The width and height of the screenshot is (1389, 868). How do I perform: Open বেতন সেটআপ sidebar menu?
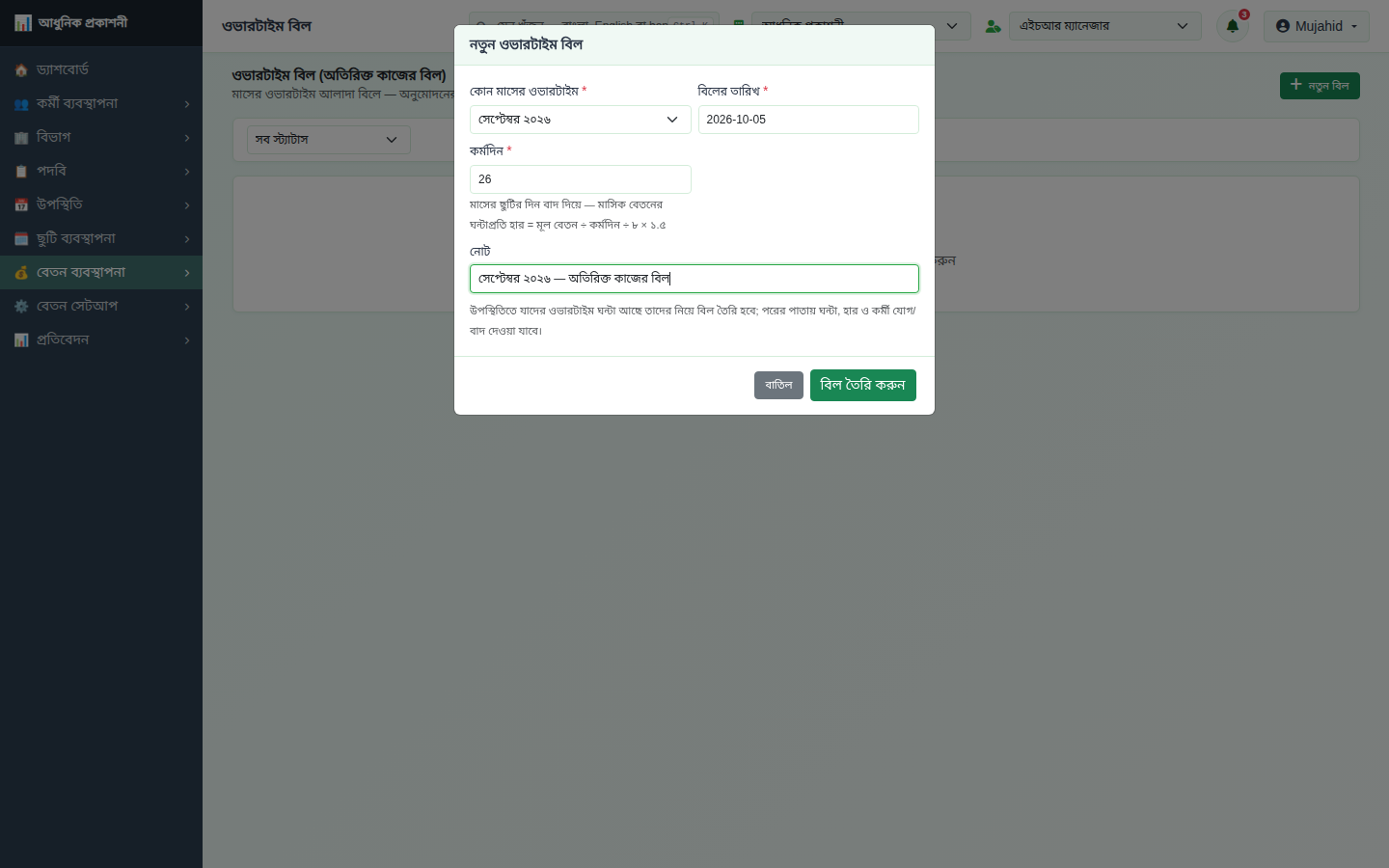101,307
